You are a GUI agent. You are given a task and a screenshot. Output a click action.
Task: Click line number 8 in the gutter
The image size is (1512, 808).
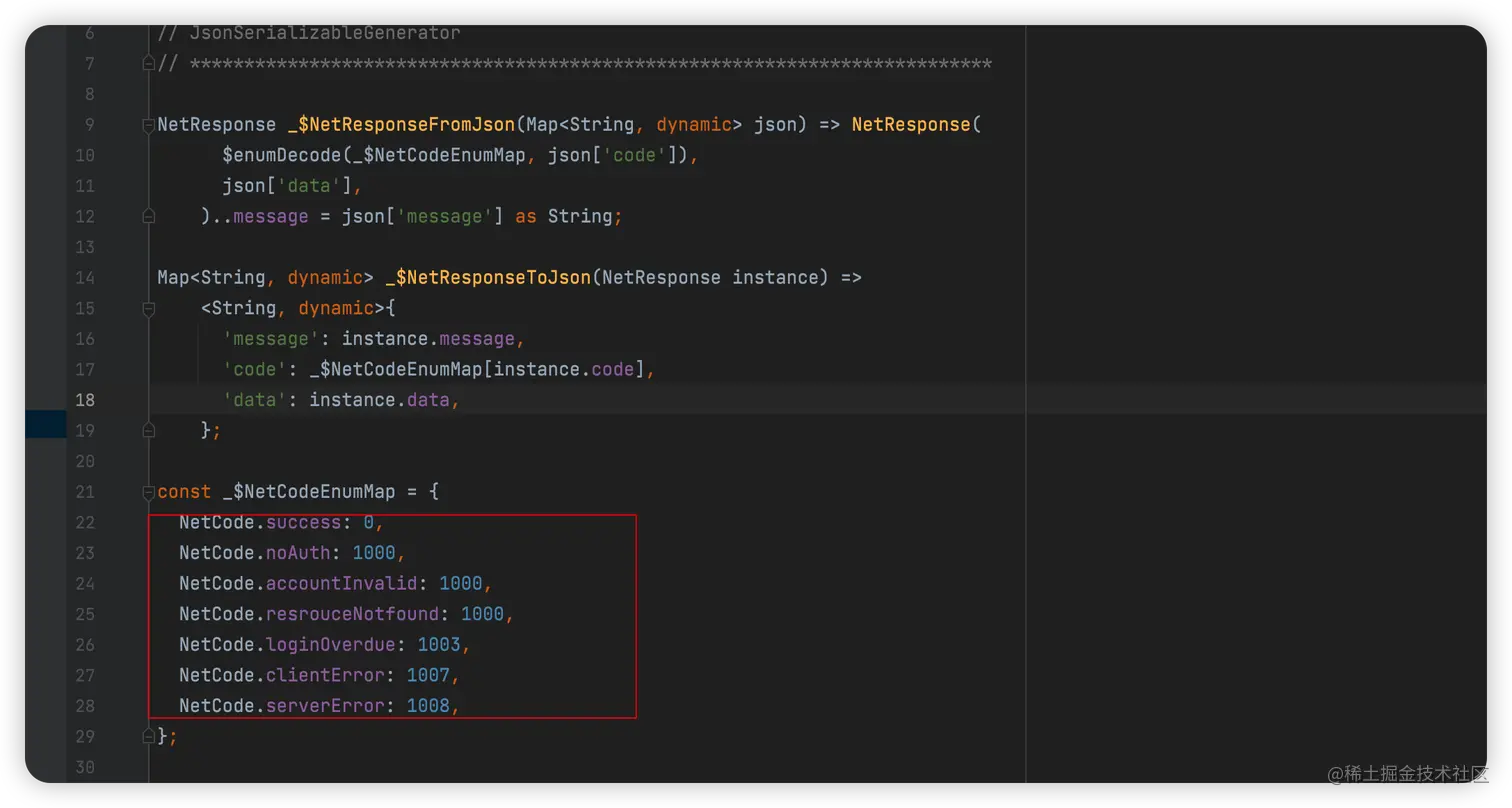[90, 94]
